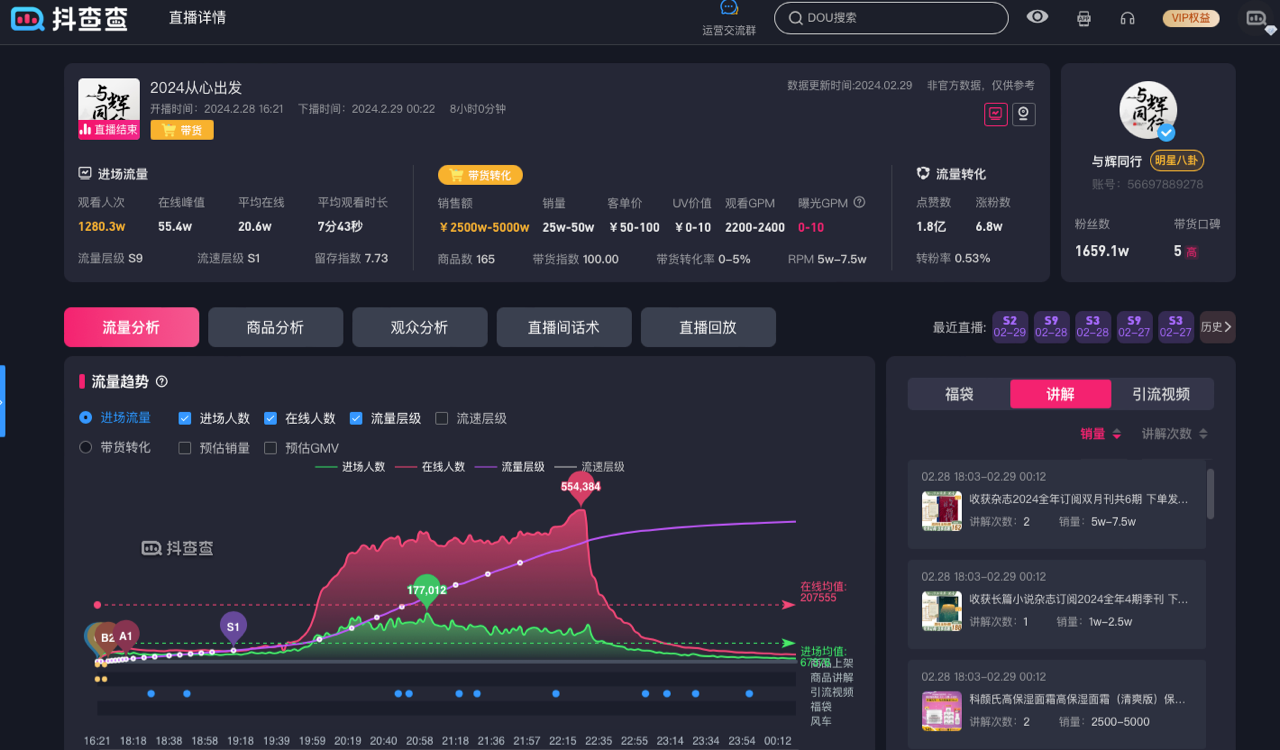Open the 运营交流群 chat icon

[729, 9]
